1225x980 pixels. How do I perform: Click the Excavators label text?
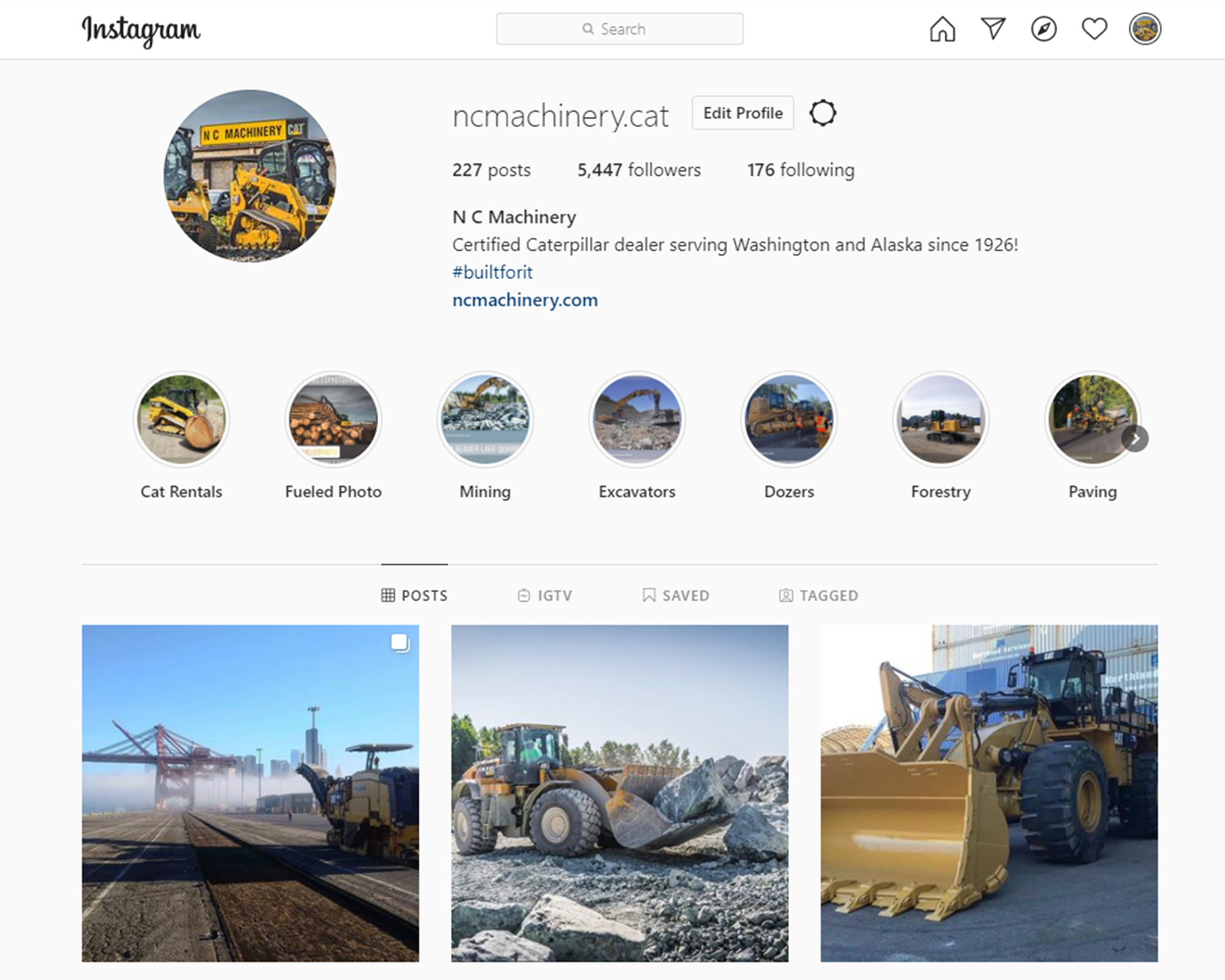tap(637, 491)
